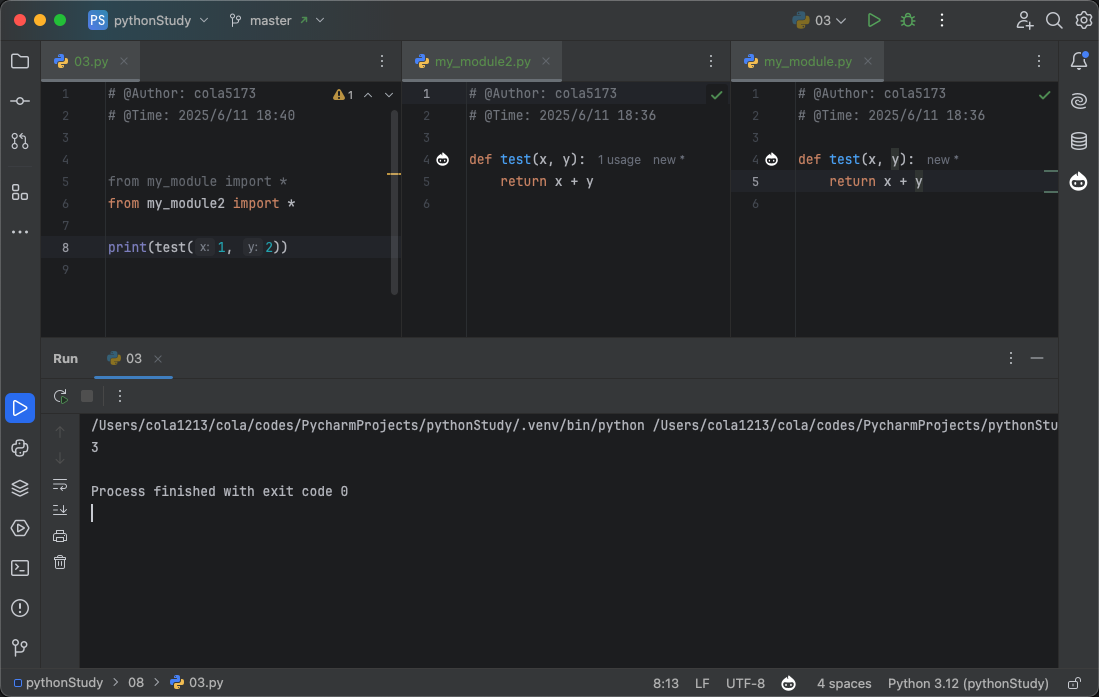The image size is (1099, 697).
Task: Open the AI Assistant spiral icon
Action: point(1079,101)
